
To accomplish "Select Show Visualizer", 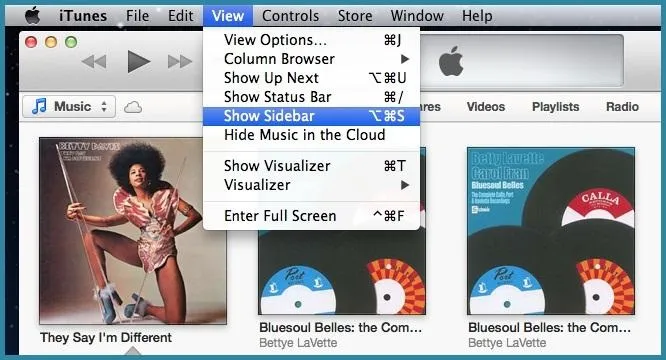I will [311, 166].
